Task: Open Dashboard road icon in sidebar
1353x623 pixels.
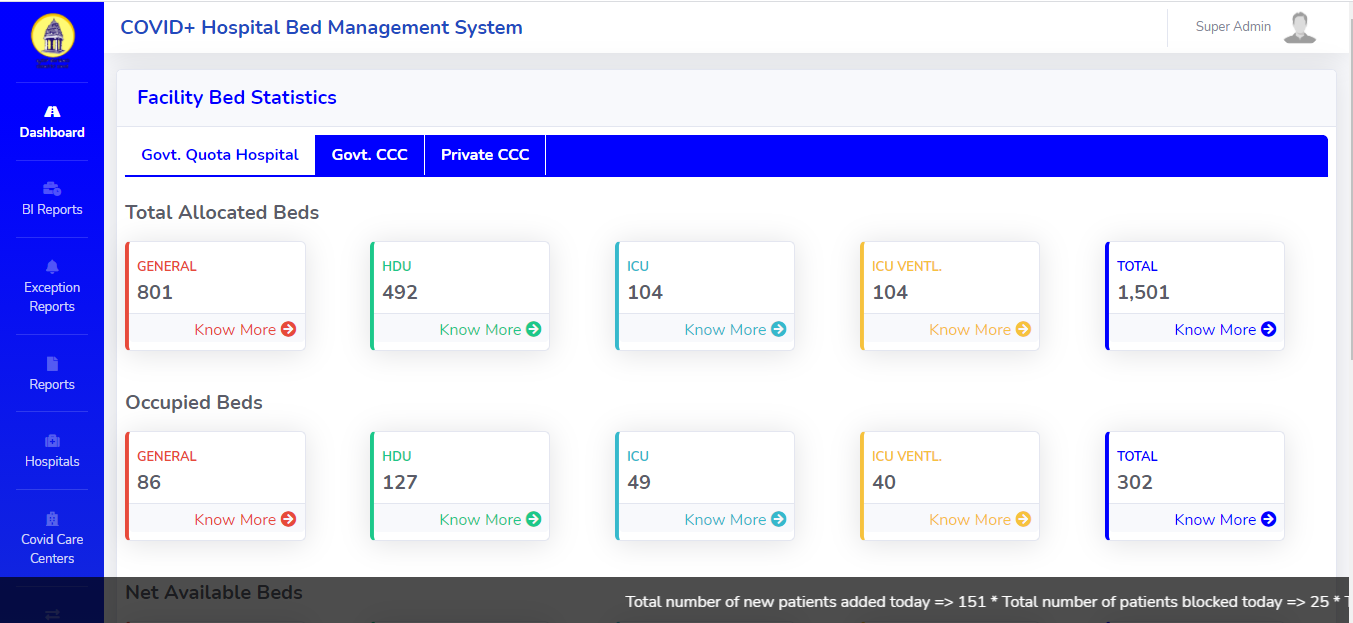Action: point(52,111)
